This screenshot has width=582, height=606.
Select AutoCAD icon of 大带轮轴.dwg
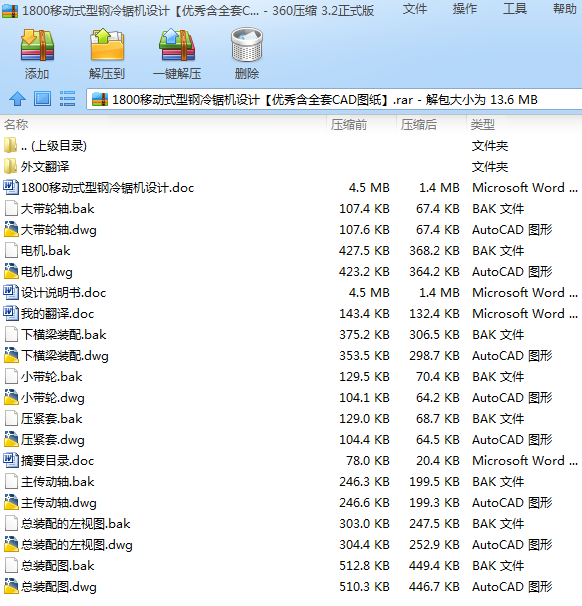pyautogui.click(x=11, y=230)
